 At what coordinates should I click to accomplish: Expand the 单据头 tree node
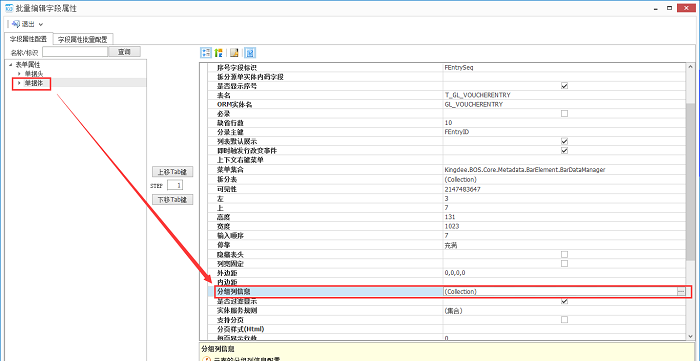point(19,74)
